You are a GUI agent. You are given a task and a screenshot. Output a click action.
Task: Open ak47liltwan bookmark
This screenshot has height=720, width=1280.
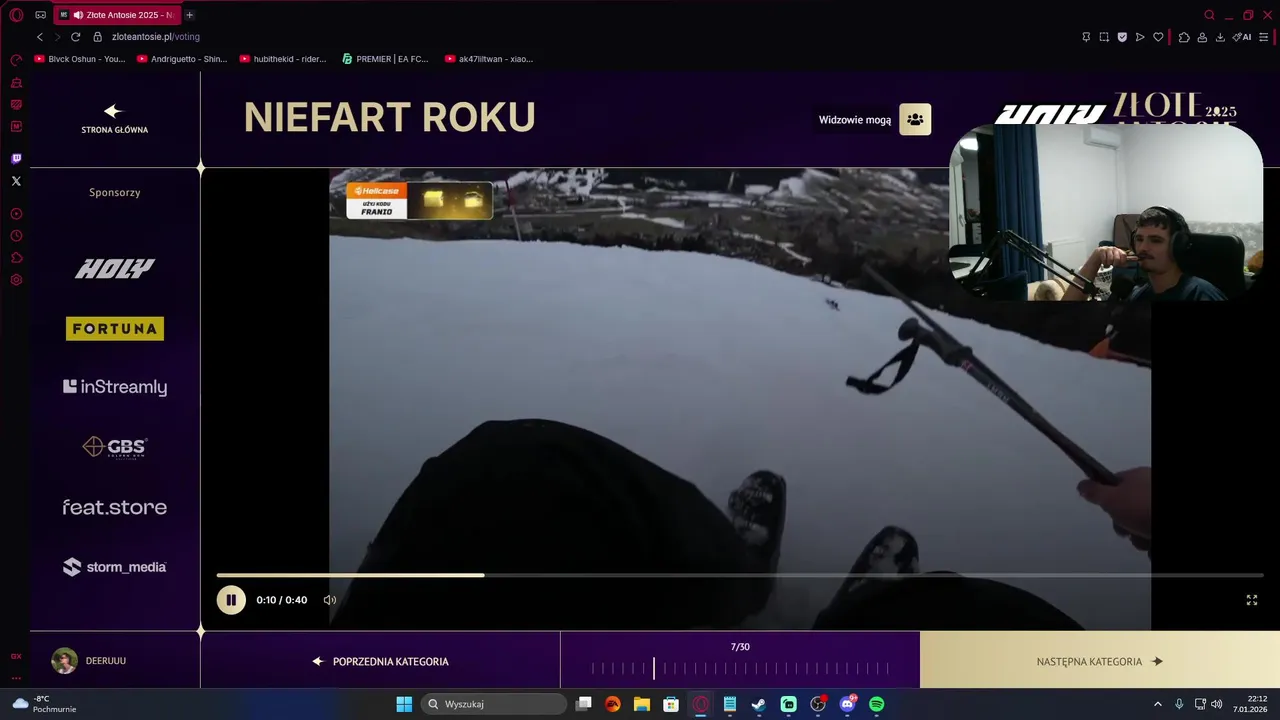(x=489, y=59)
